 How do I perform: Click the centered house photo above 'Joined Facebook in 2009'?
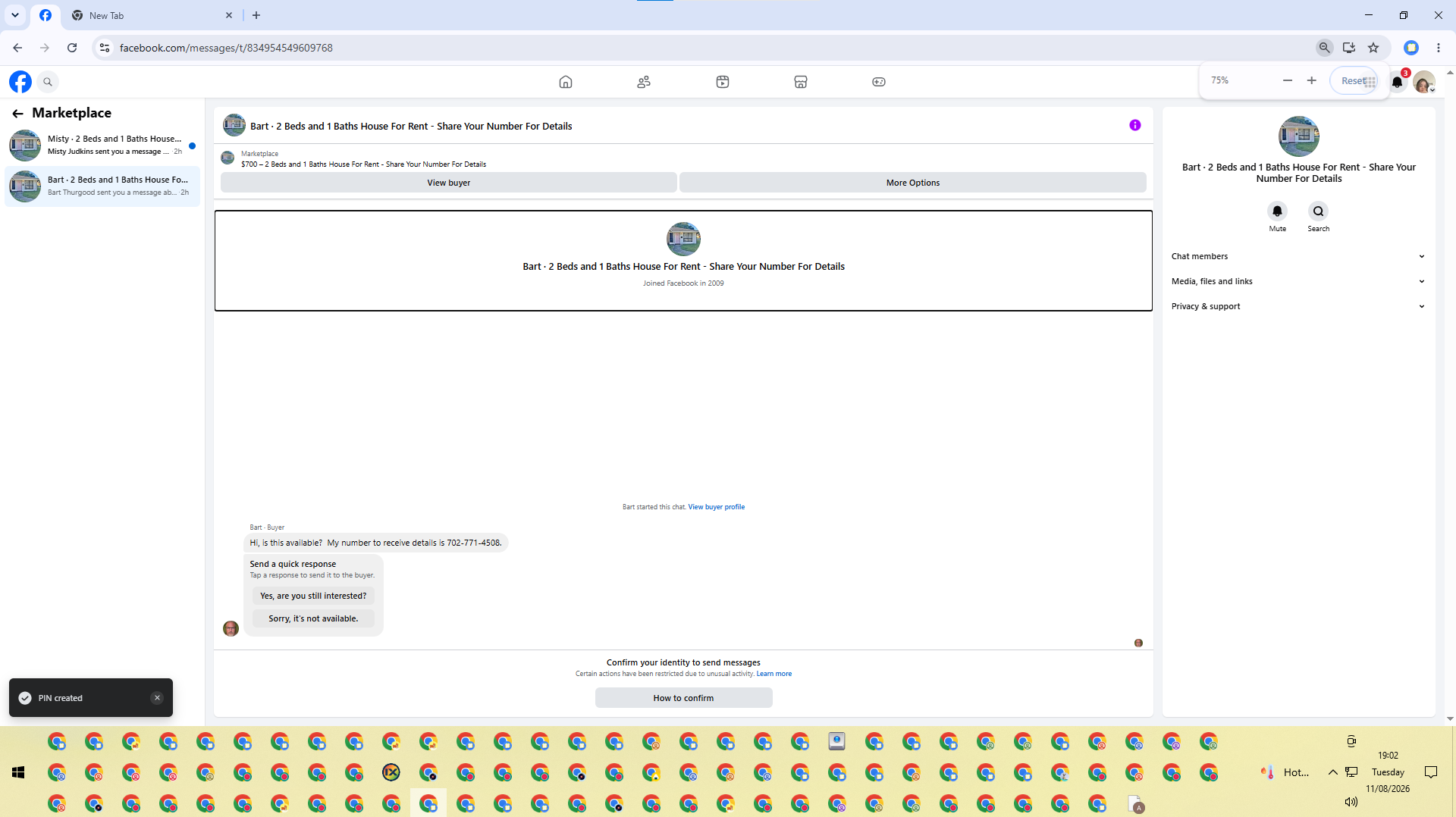coord(683,239)
